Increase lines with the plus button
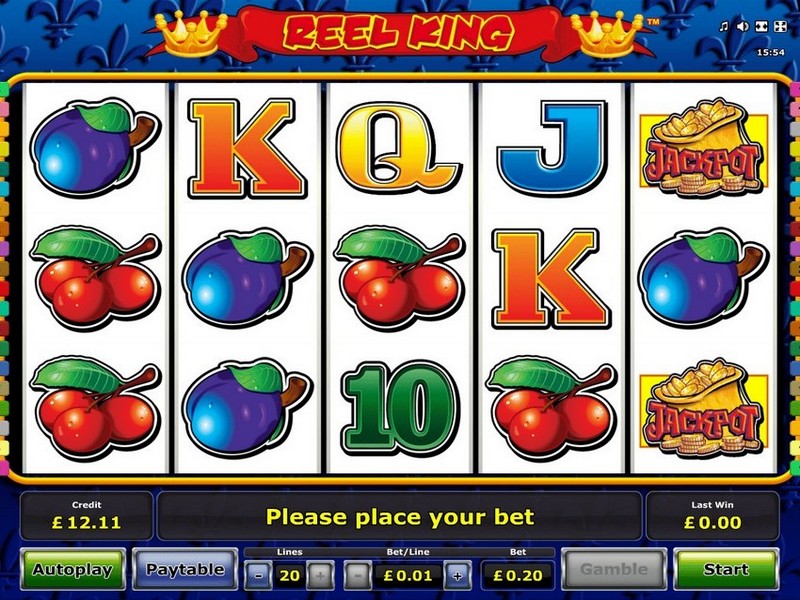This screenshot has height=600, width=800. pos(320,576)
